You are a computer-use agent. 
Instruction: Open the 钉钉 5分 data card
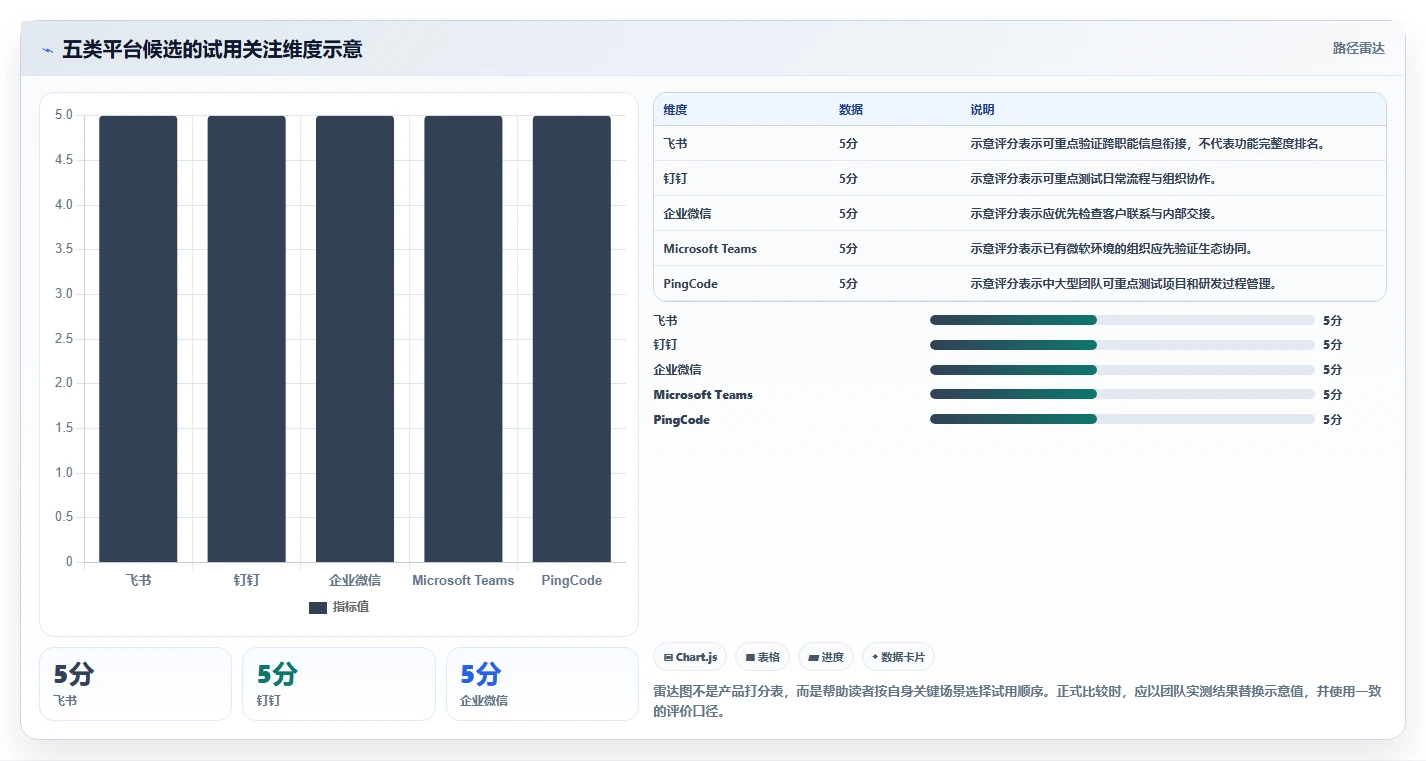tap(339, 684)
